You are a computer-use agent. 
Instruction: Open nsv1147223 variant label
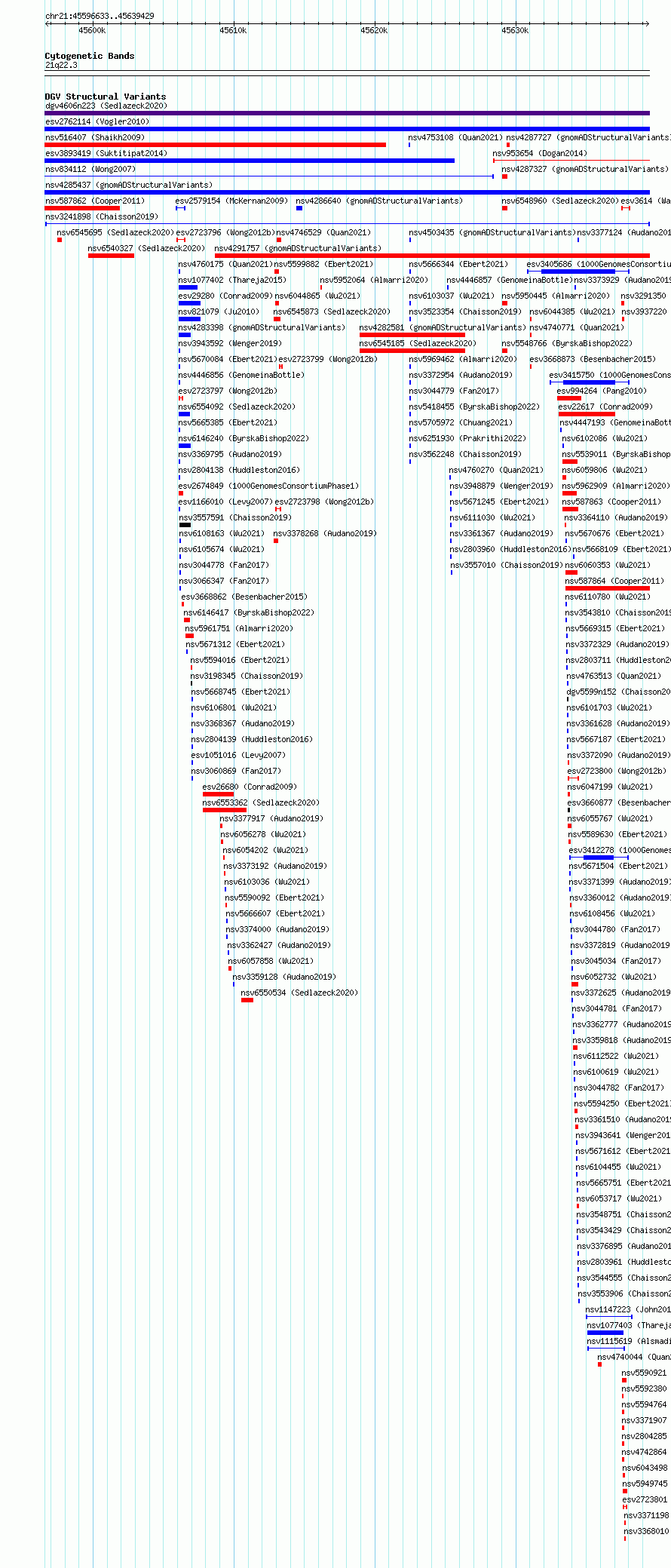(x=628, y=1310)
